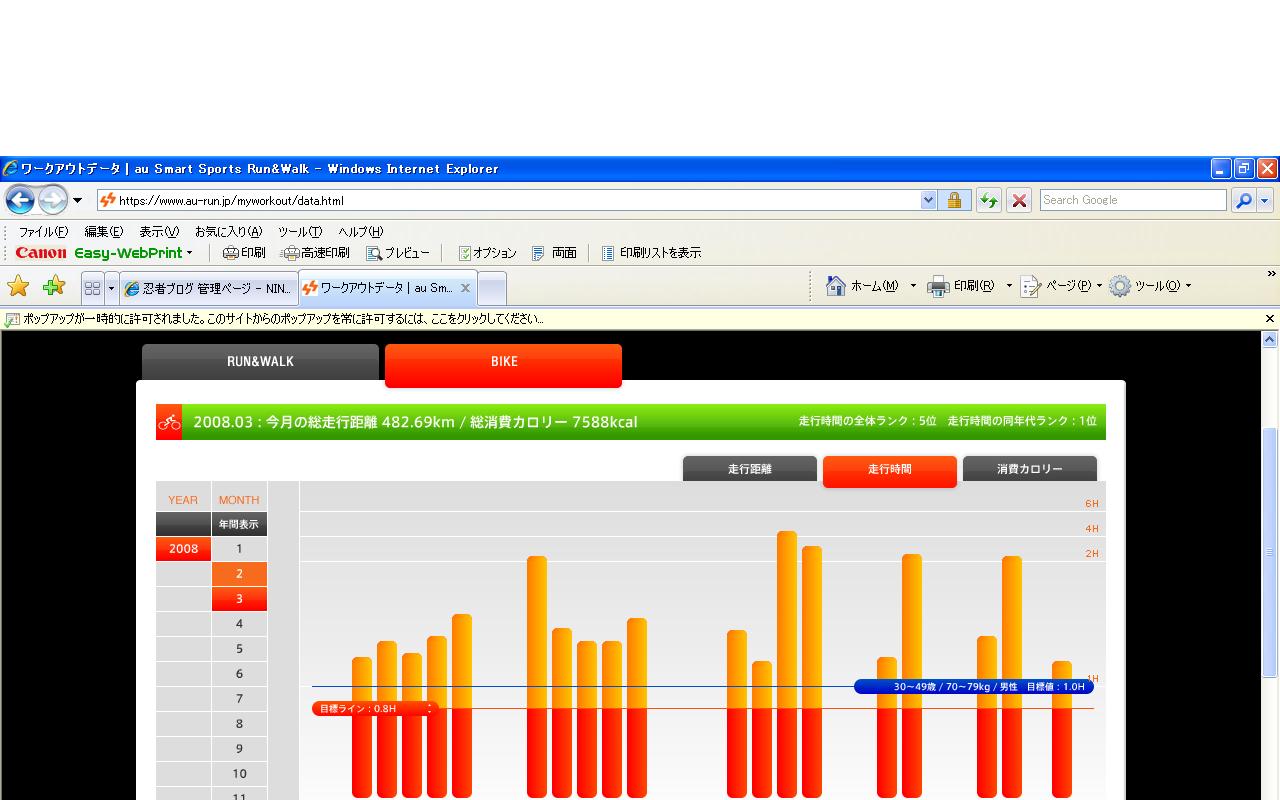Click the popup information bar message
The image size is (1280, 800).
(x=283, y=319)
